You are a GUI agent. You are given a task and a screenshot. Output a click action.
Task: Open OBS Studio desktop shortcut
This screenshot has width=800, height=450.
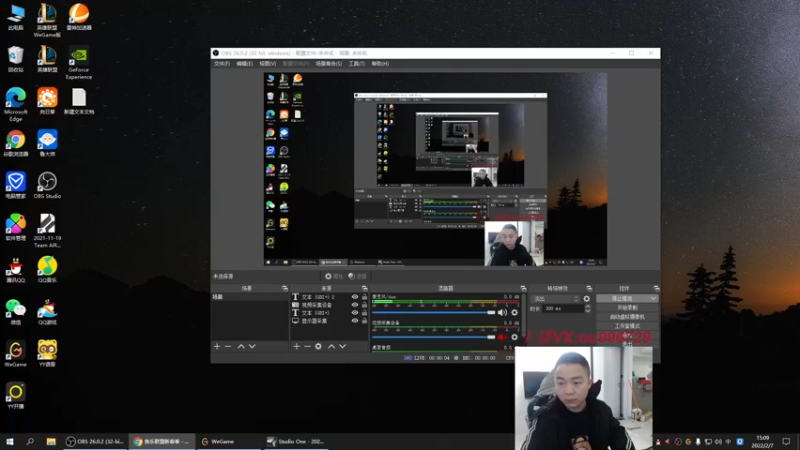click(47, 185)
